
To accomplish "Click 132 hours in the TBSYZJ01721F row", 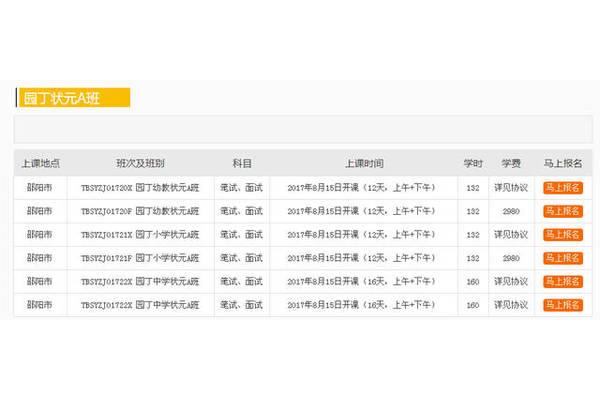I will [473, 258].
